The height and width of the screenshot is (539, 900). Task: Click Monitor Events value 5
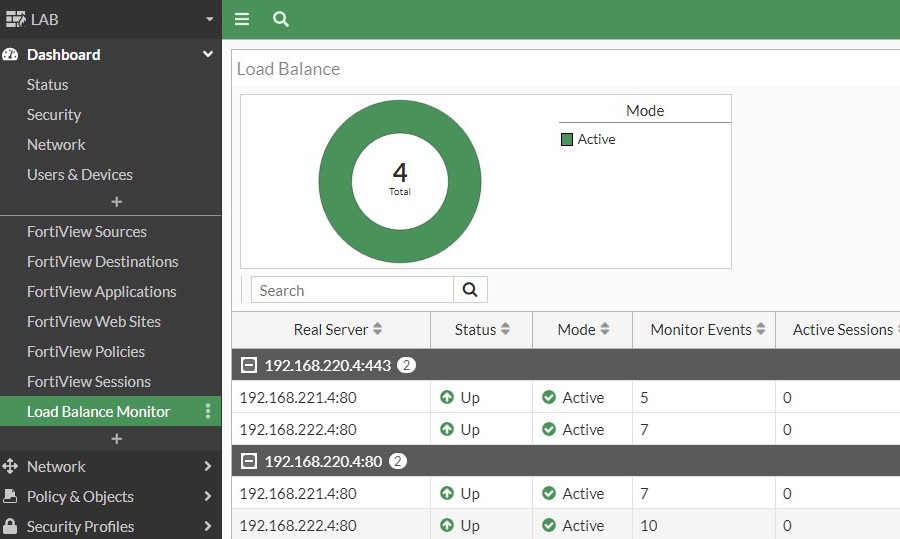[644, 397]
